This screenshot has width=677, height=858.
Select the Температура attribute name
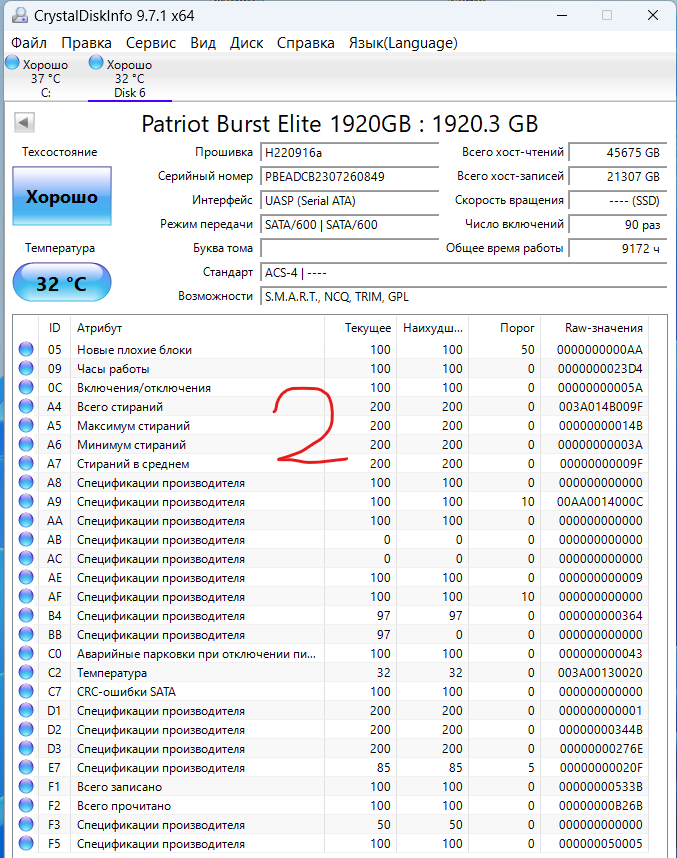pyautogui.click(x=112, y=673)
